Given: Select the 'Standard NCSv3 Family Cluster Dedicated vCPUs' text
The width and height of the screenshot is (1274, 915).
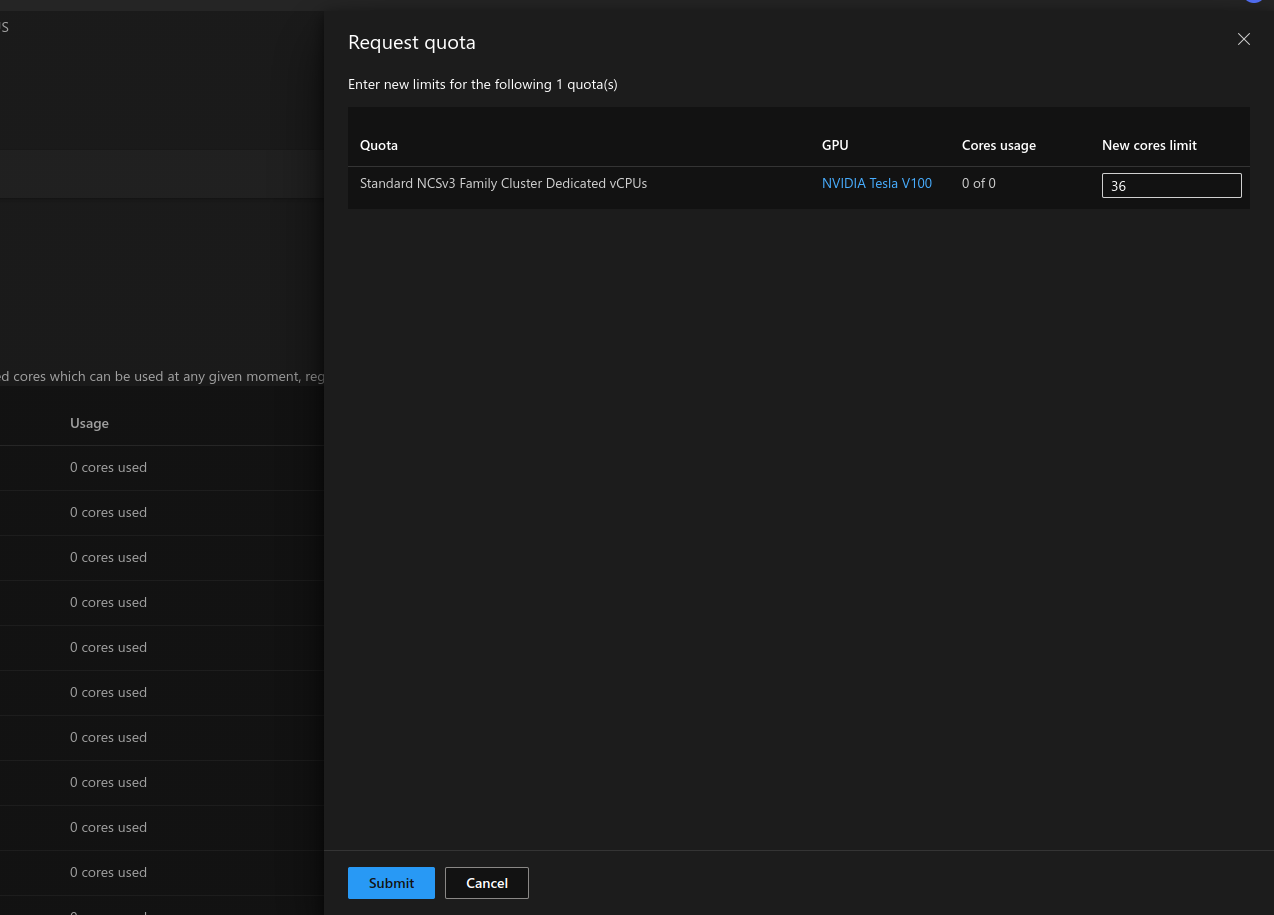Looking at the screenshot, I should coord(503,183).
